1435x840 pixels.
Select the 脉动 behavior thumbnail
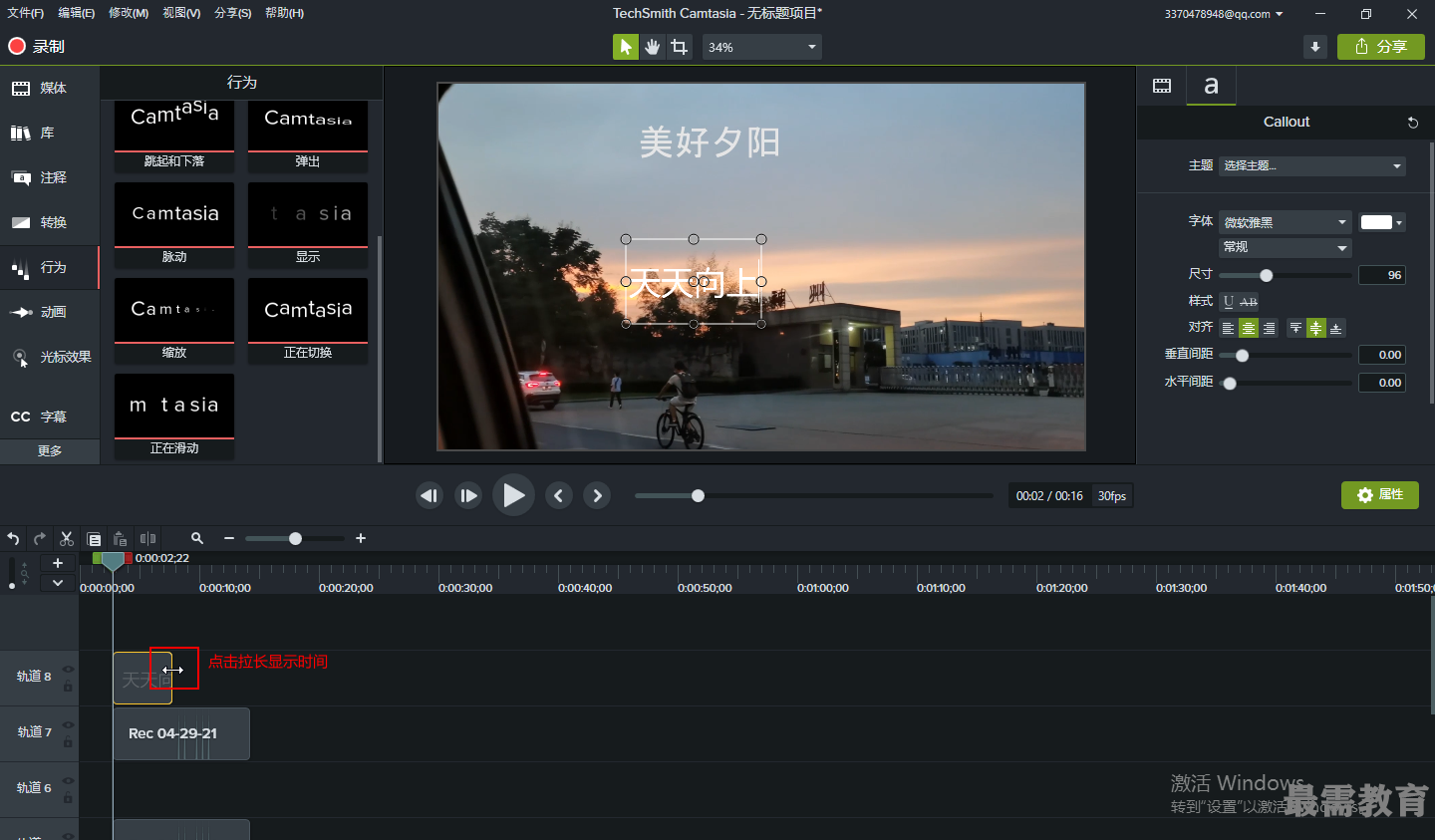click(x=174, y=225)
